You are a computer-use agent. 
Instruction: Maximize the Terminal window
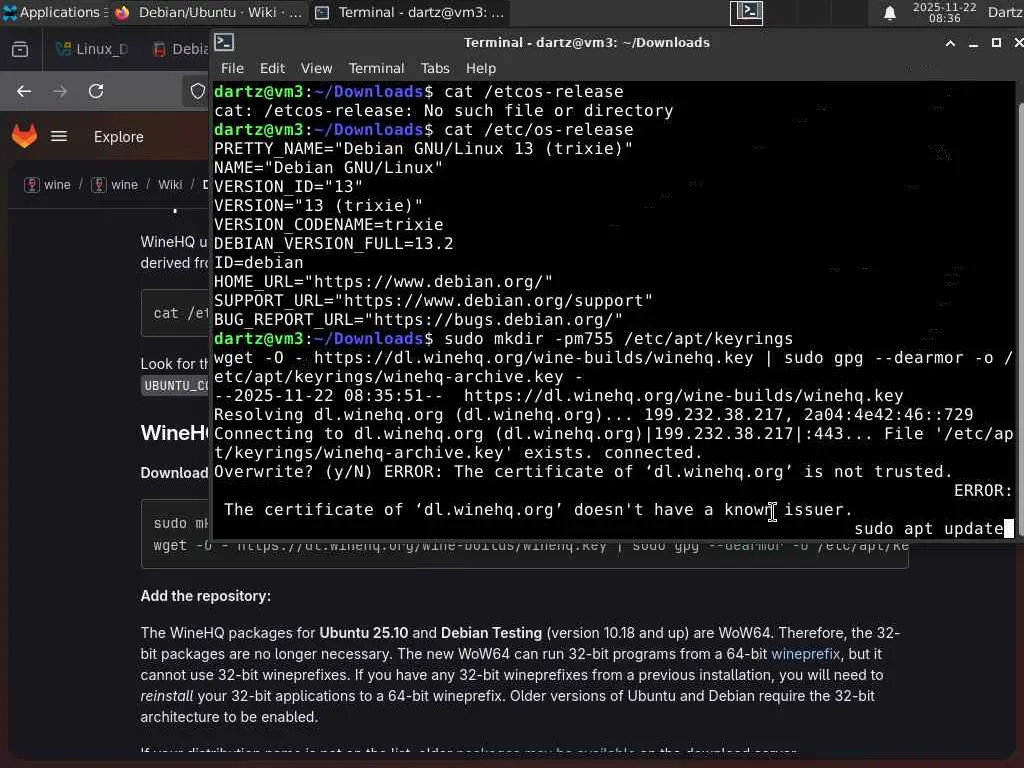pos(996,43)
